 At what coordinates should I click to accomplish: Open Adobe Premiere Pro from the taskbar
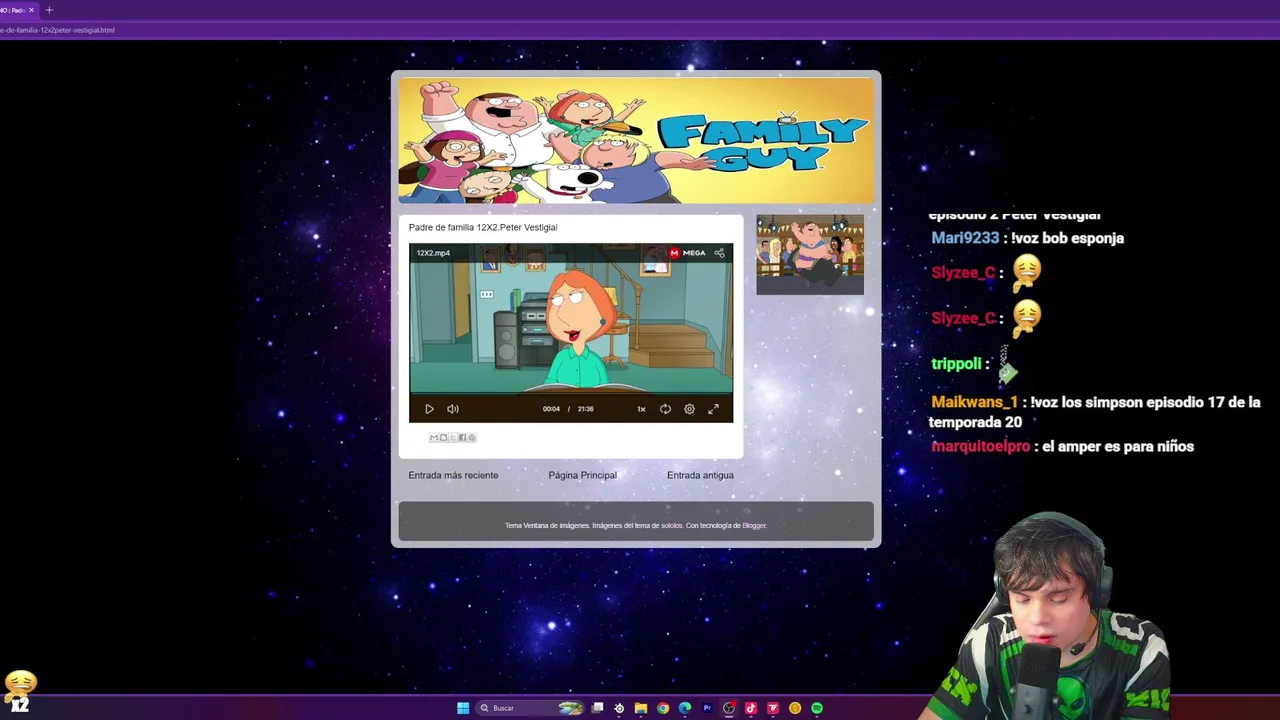click(707, 708)
